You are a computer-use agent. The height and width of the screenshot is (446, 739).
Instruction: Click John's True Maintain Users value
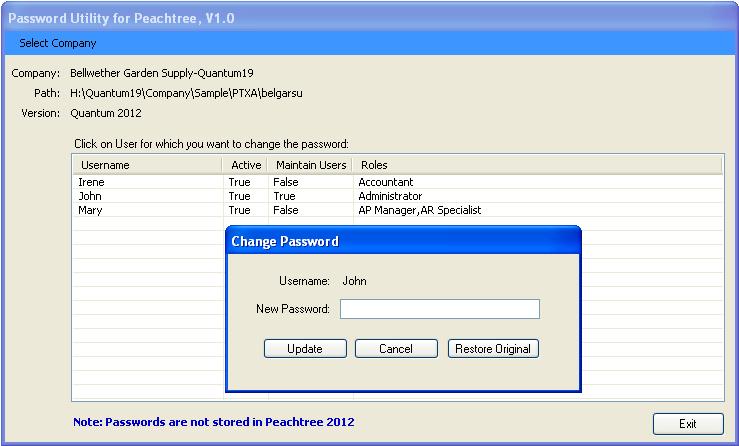[x=284, y=196]
